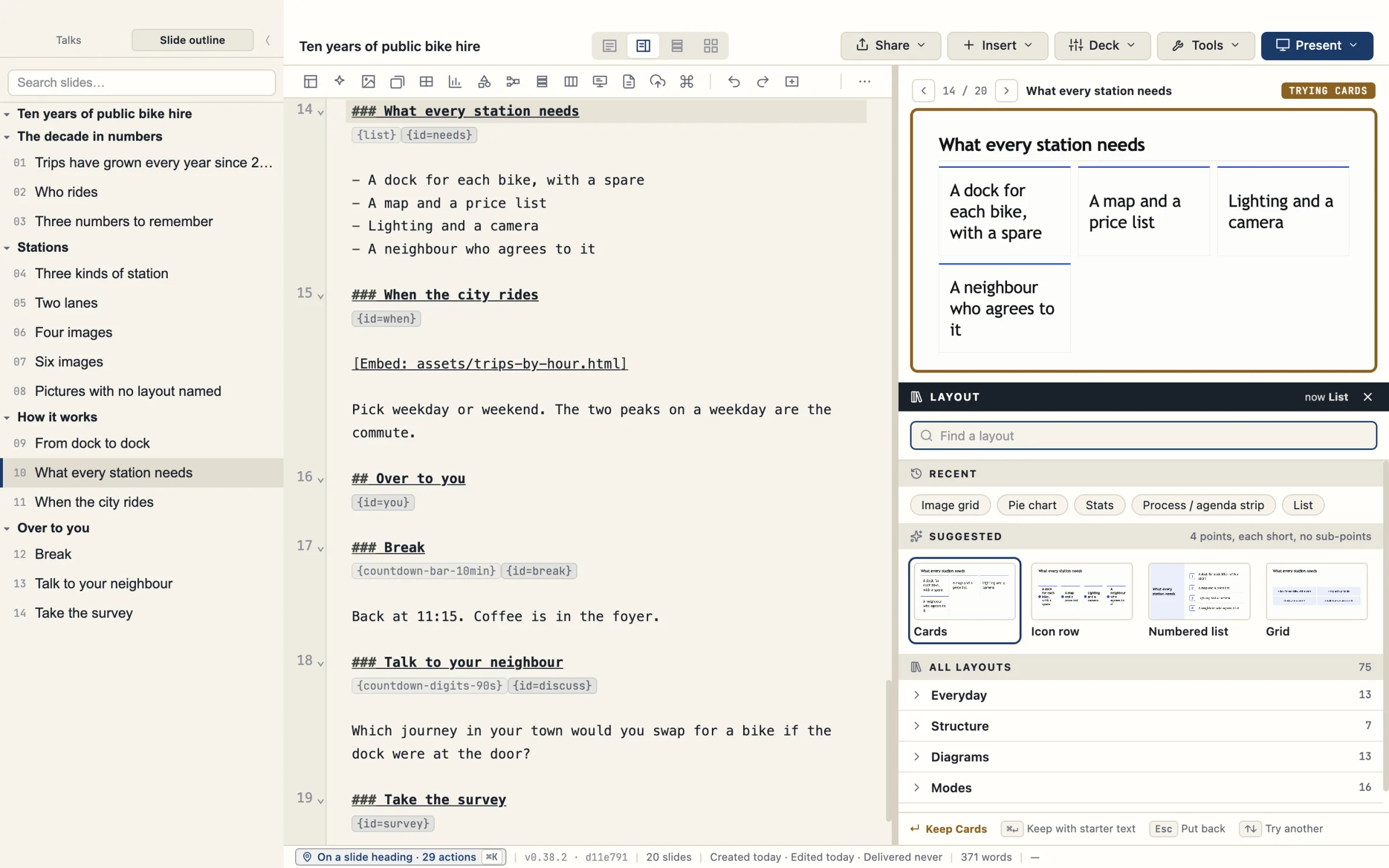Insert an image using the picture icon
1389x868 pixels.
point(368,82)
